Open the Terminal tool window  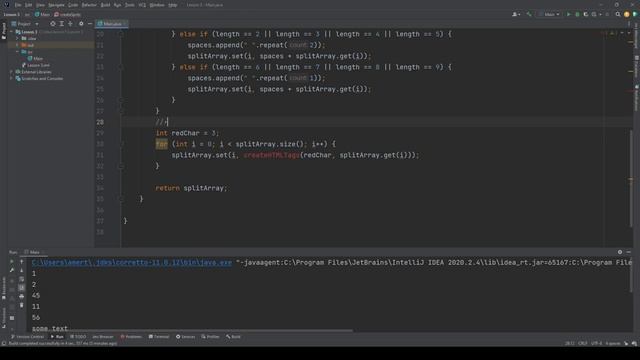(159, 337)
